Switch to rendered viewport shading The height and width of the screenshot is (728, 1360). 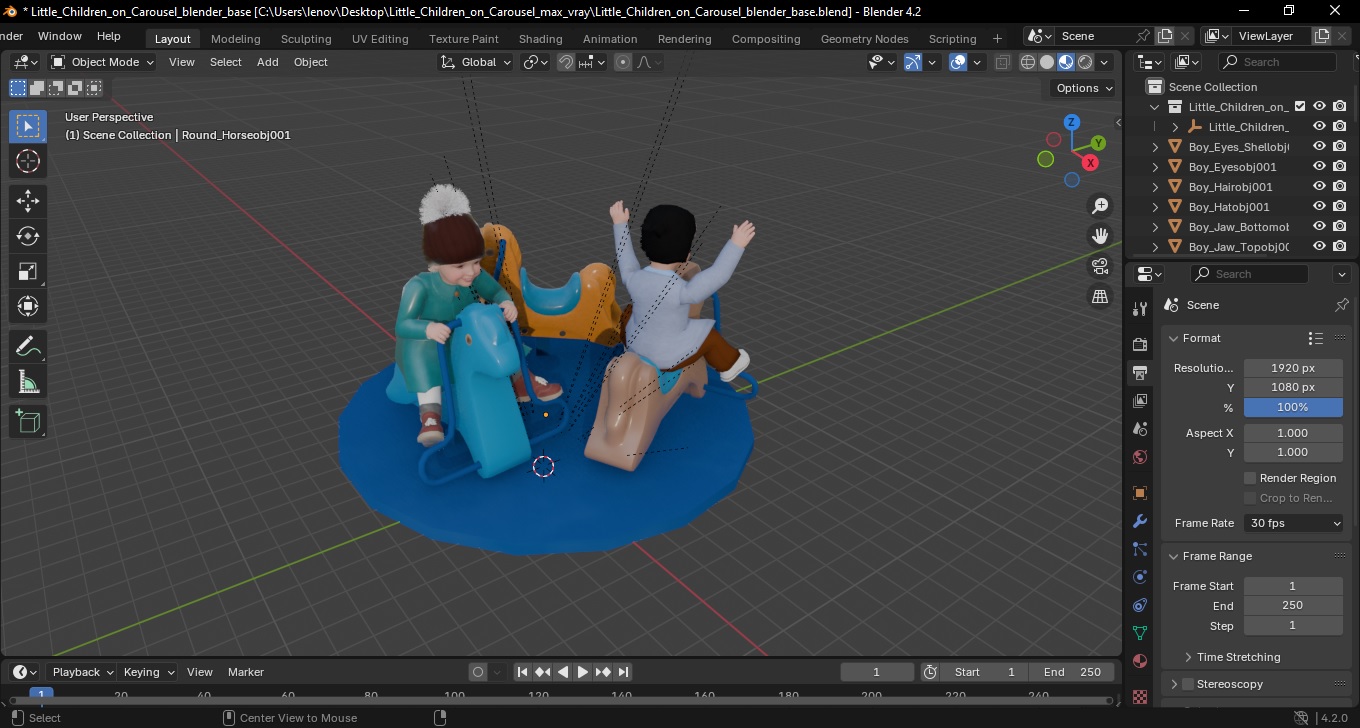click(1085, 62)
